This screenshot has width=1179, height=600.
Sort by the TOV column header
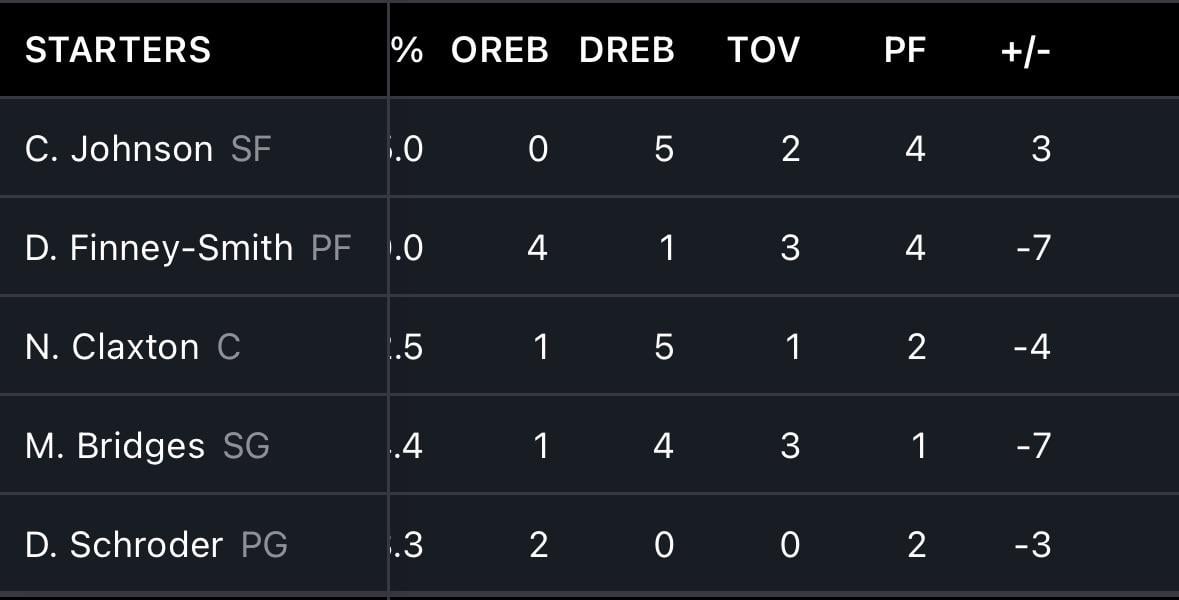(x=763, y=50)
